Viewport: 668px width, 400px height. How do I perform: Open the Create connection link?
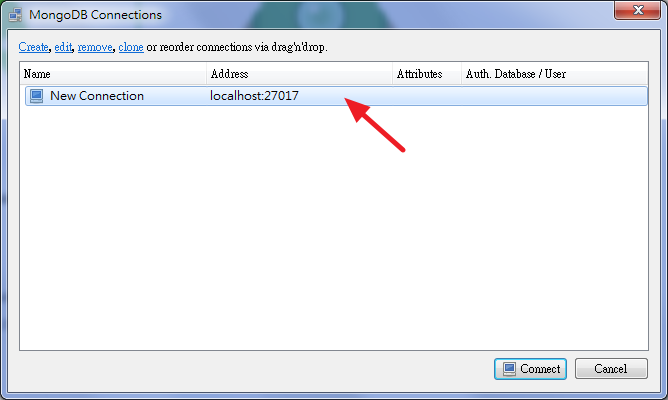[x=33, y=47]
